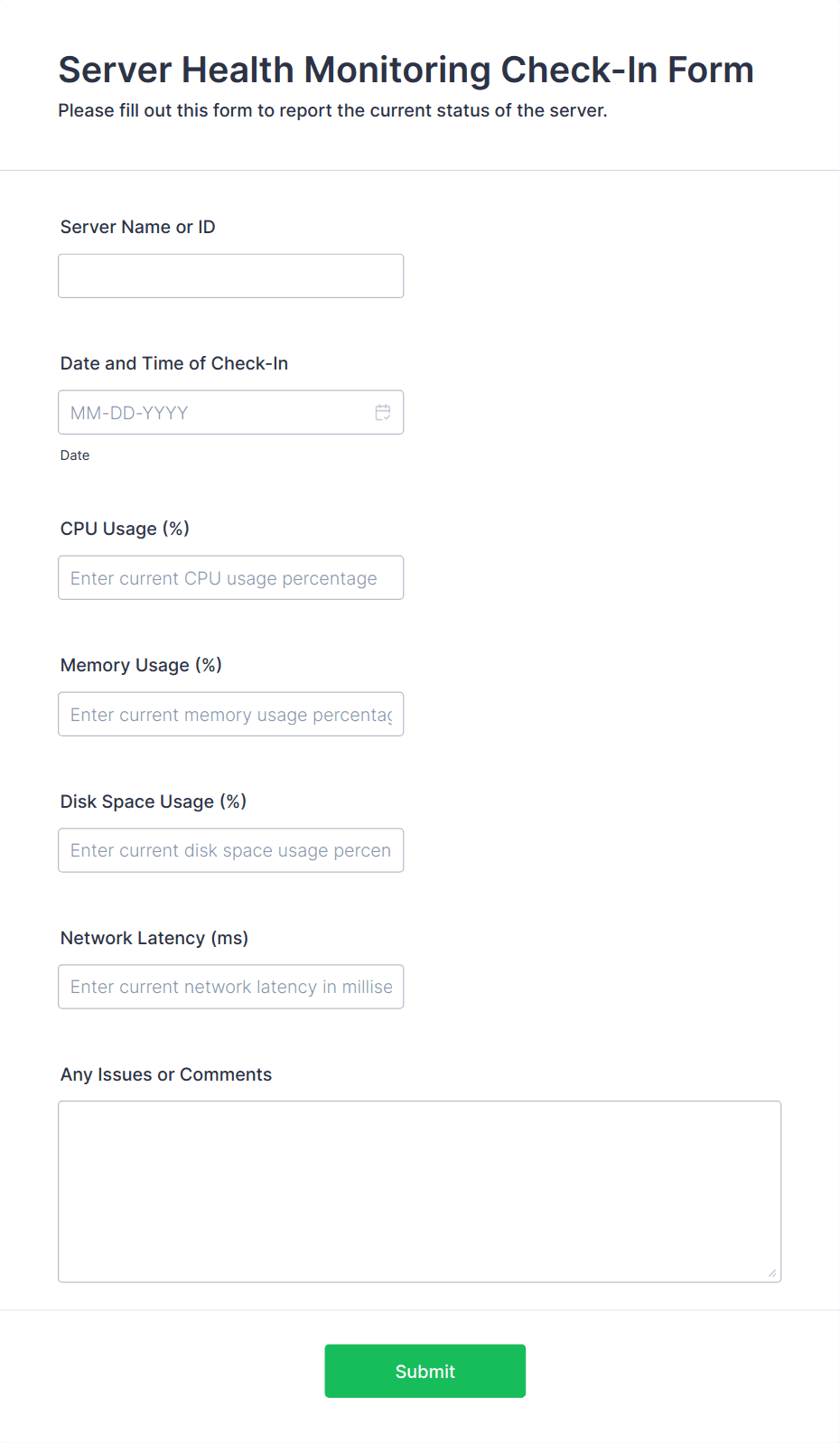The image size is (840, 1443).
Task: Click the Server Health Monitoring form title
Action: (406, 70)
